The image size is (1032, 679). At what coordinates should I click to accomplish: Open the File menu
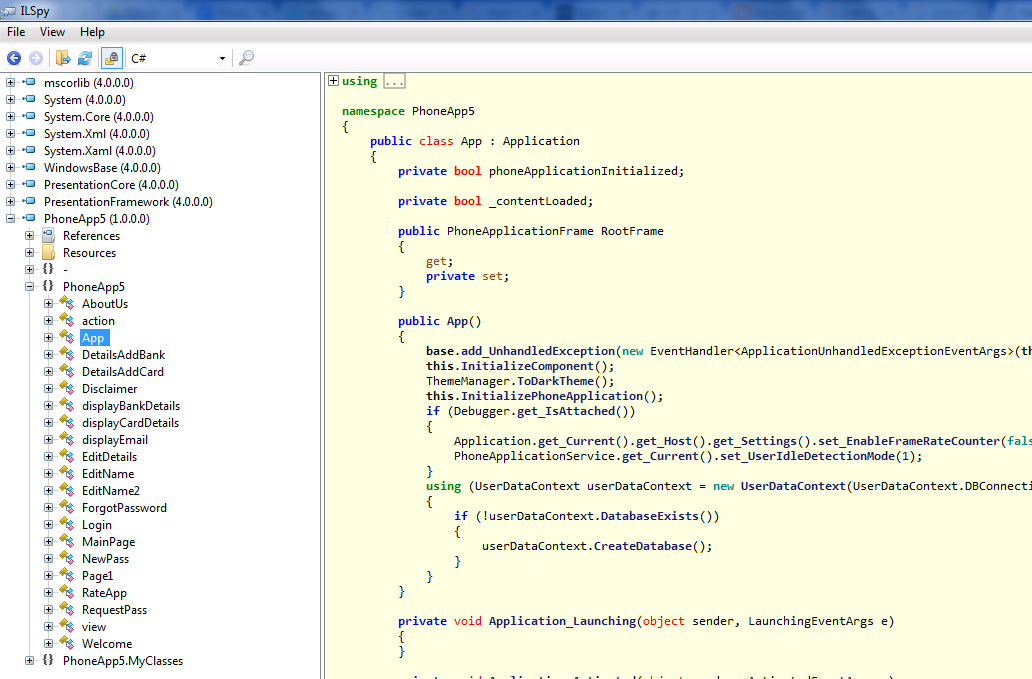pyautogui.click(x=16, y=32)
